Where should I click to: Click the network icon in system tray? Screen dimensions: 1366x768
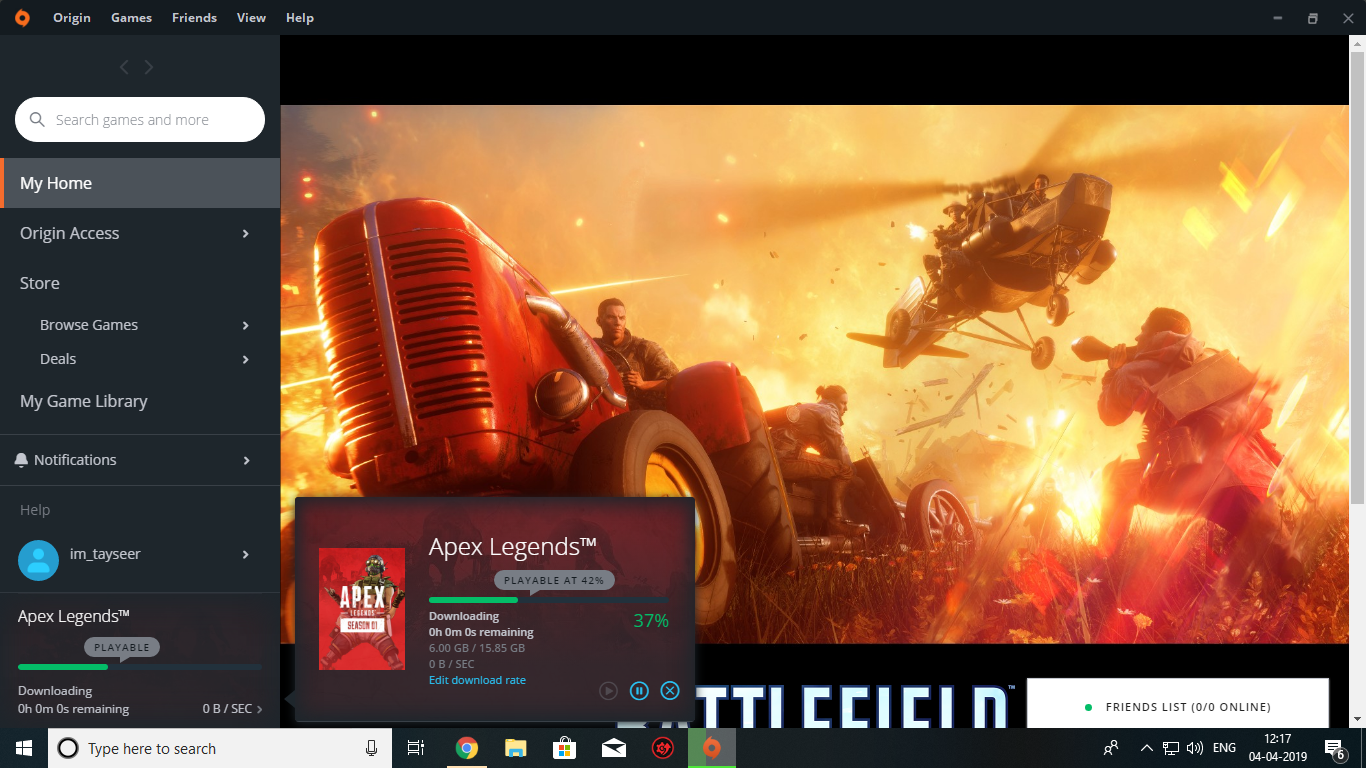[x=1171, y=748]
